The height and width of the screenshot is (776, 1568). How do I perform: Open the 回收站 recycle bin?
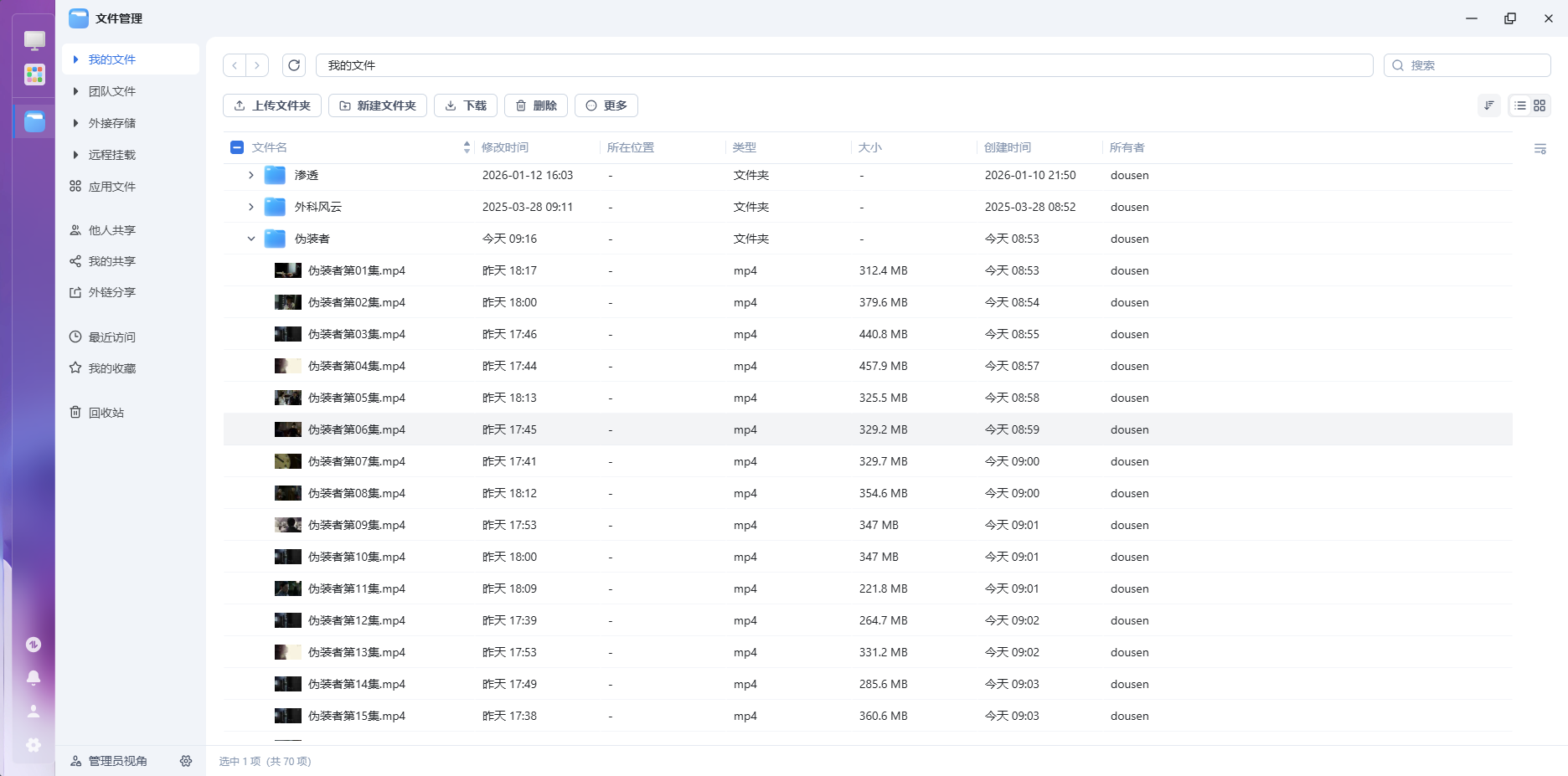pos(106,412)
